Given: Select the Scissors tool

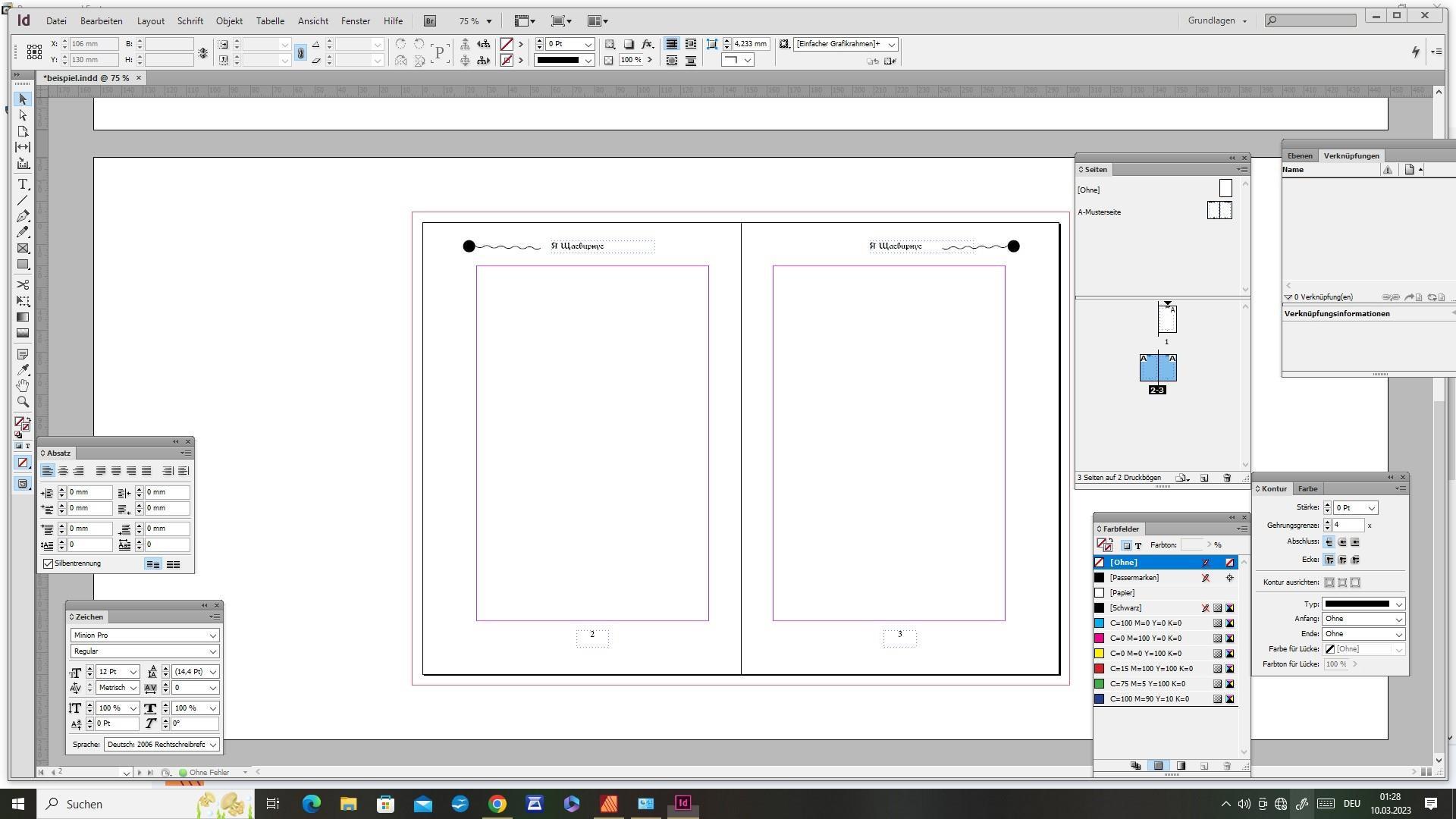Looking at the screenshot, I should tap(23, 284).
